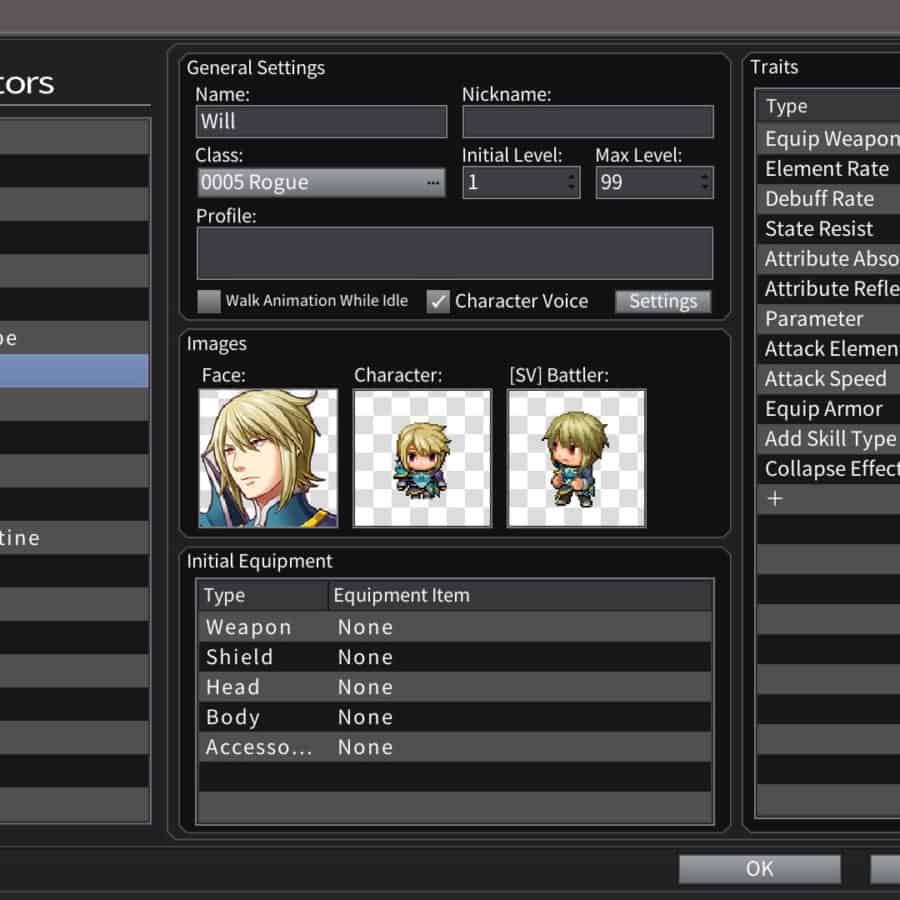Uncheck the Character Voice checkbox
Screen dimensions: 900x900
(x=438, y=301)
